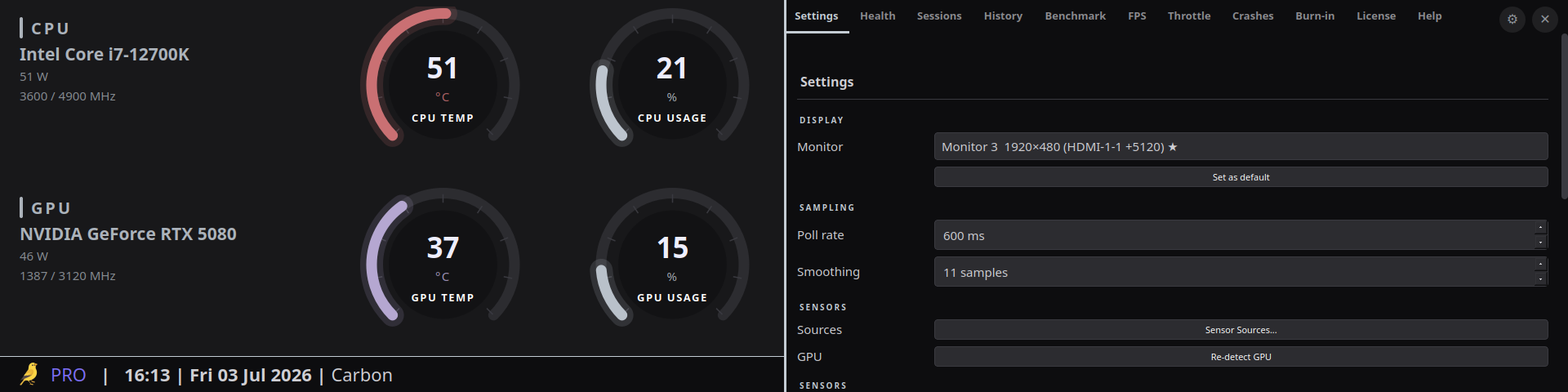
Task: Click the Settings heading text
Action: (826, 82)
